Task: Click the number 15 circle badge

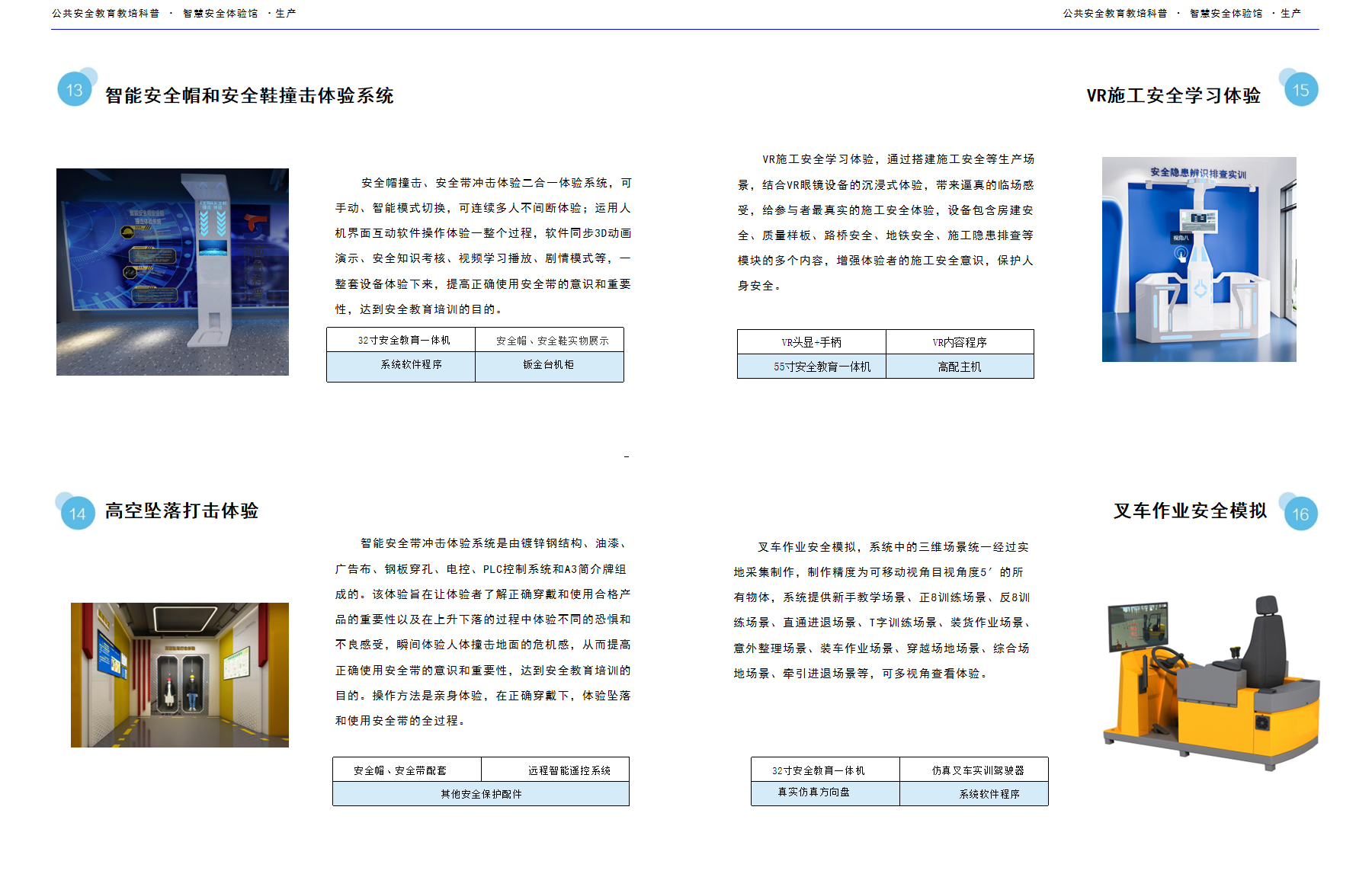Action: coord(1300,90)
